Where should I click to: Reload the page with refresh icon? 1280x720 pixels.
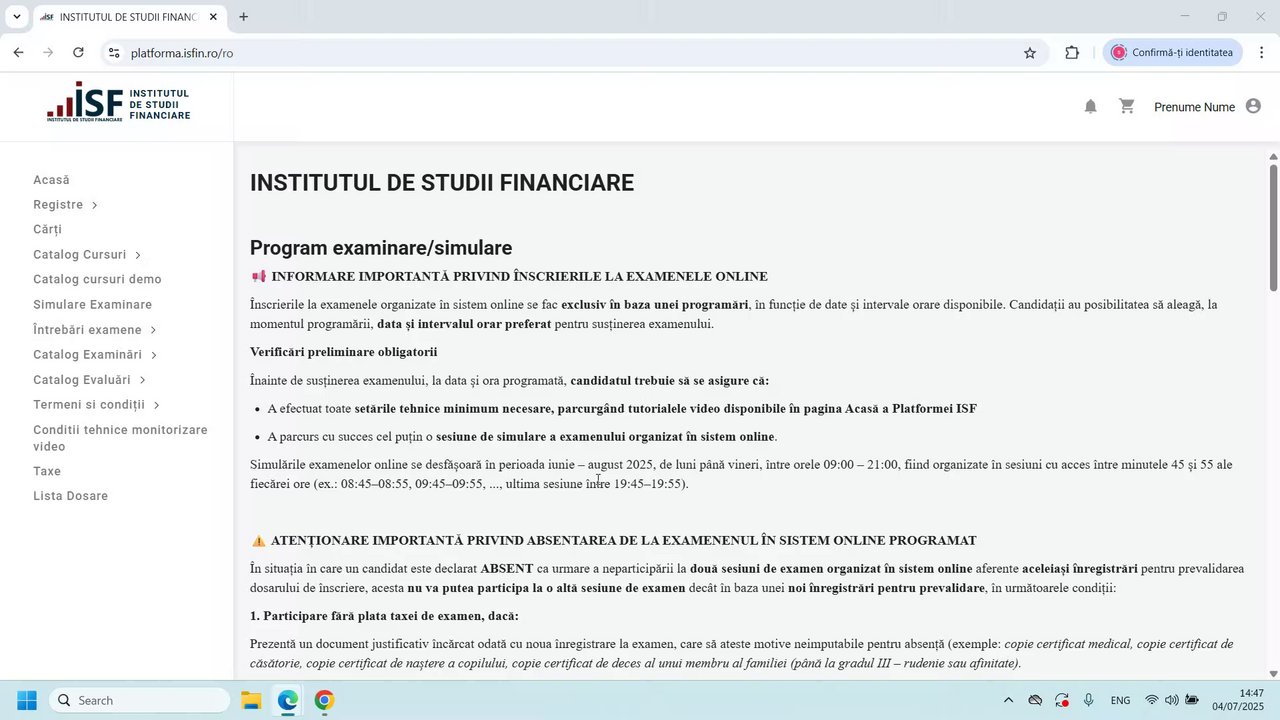(78, 52)
